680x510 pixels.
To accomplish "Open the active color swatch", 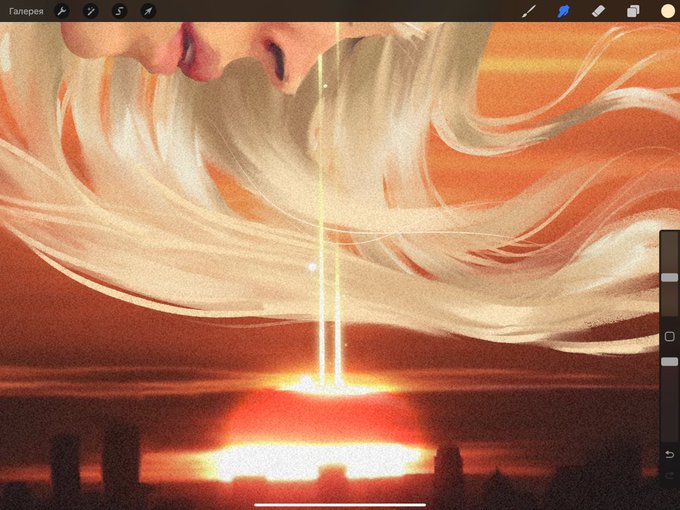I will 668,11.
